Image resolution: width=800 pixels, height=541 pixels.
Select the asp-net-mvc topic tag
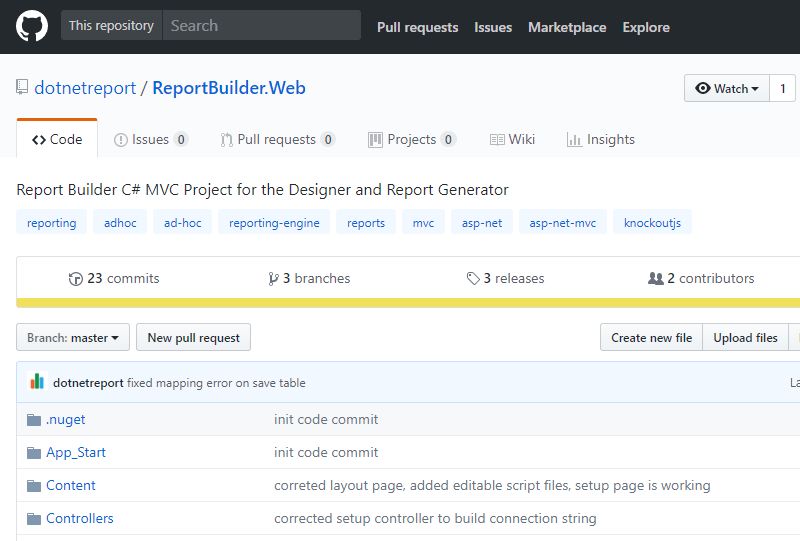tap(563, 223)
